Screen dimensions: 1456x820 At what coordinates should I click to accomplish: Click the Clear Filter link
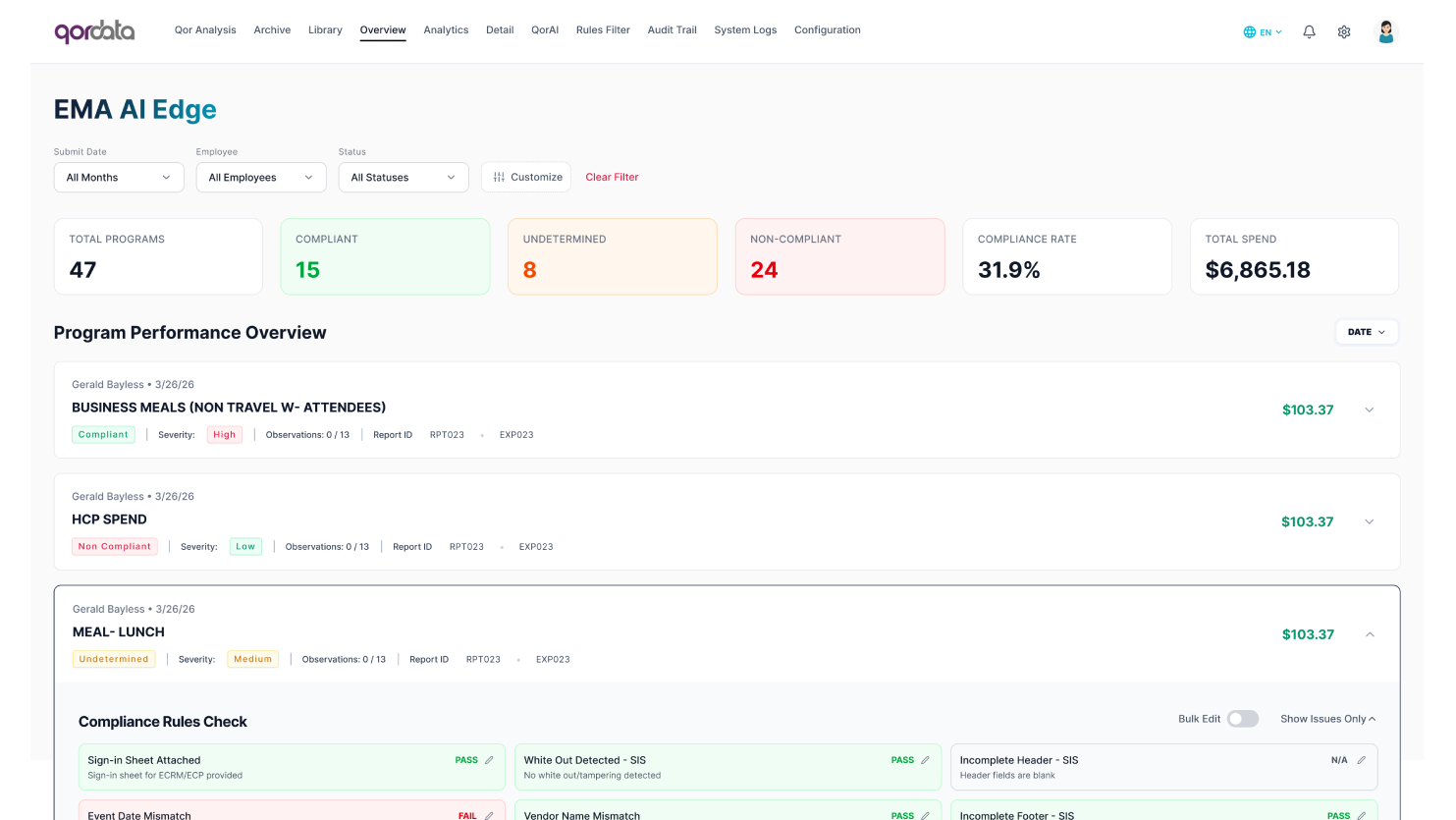[x=612, y=178]
